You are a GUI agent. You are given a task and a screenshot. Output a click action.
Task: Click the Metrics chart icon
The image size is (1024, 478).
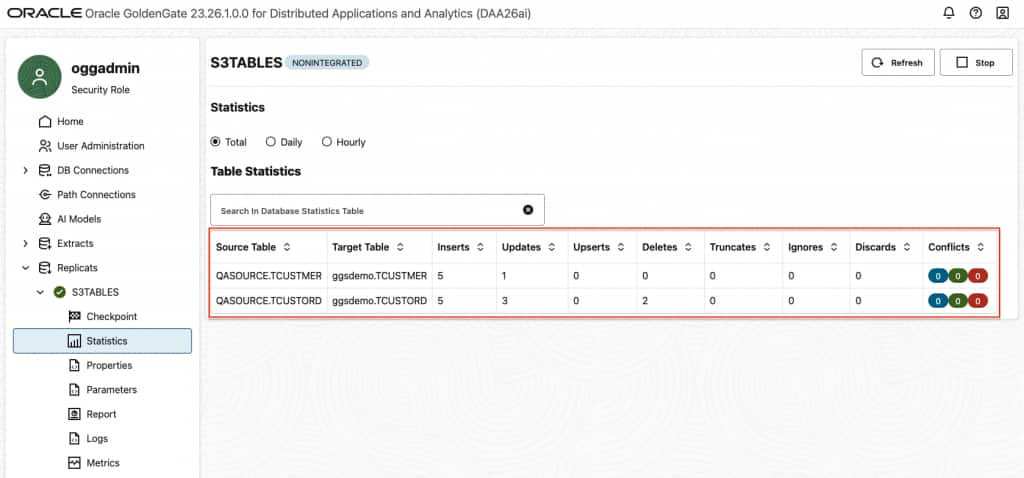coord(74,463)
